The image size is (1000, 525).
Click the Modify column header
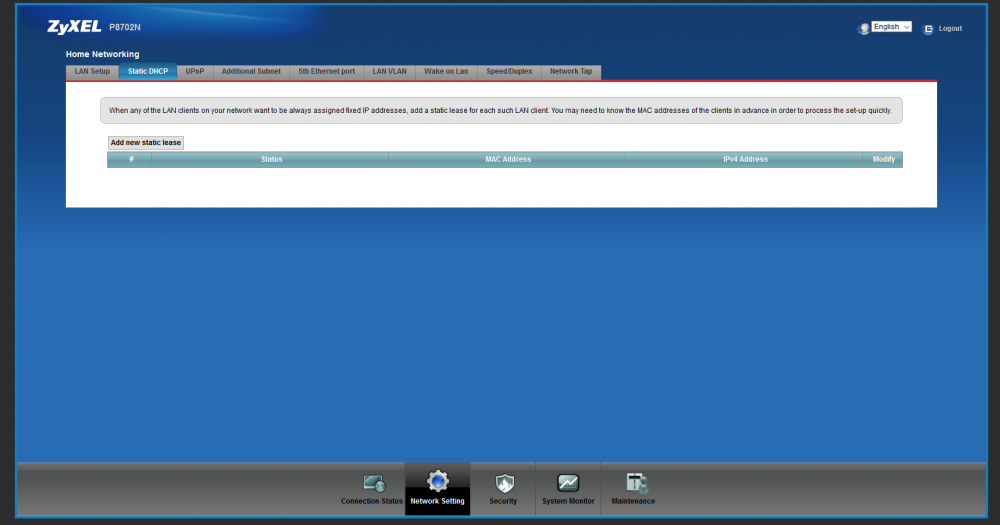pyautogui.click(x=883, y=159)
